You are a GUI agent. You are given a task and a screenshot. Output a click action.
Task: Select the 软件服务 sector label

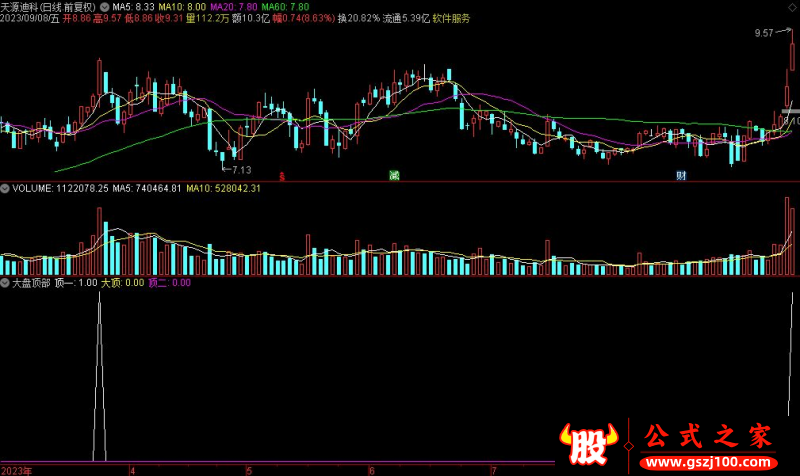coord(451,18)
